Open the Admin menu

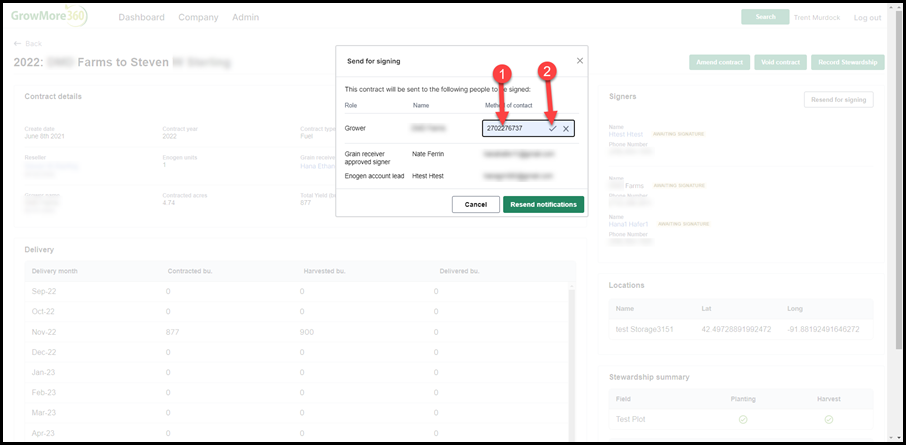246,17
